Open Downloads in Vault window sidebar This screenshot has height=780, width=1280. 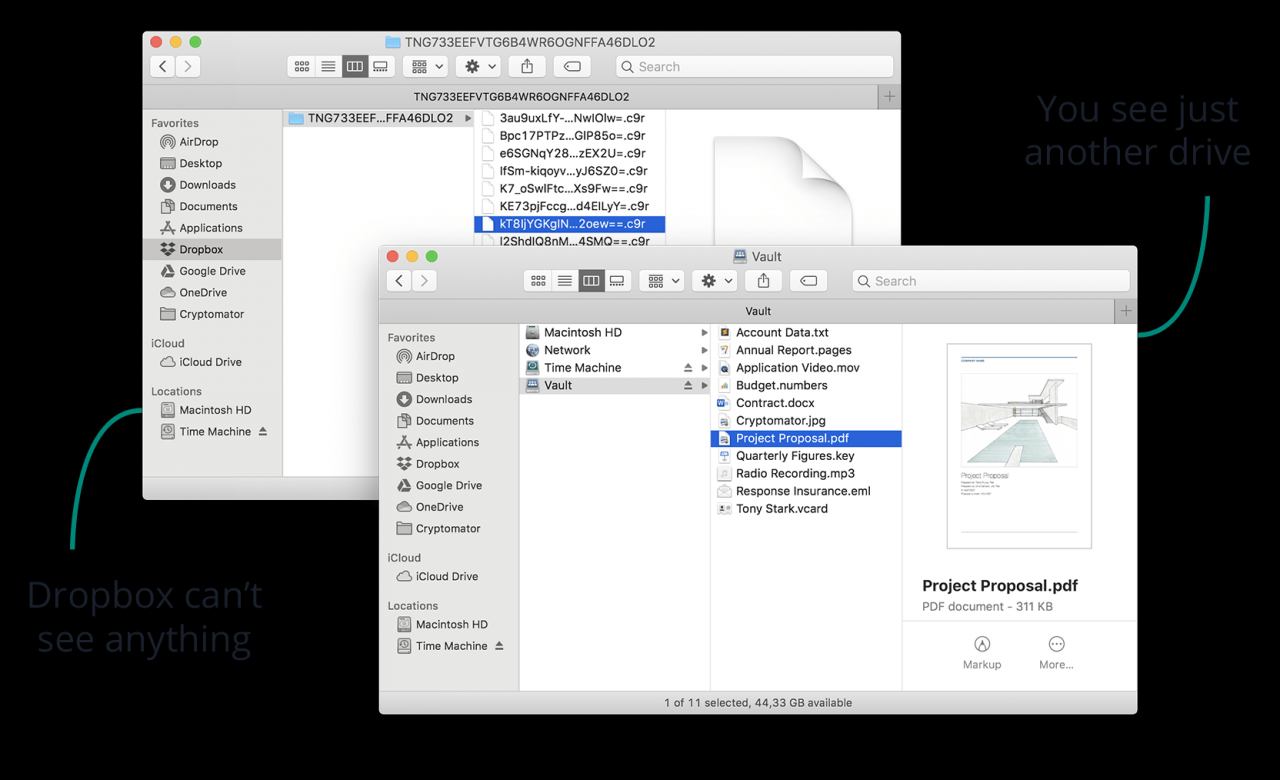(449, 399)
